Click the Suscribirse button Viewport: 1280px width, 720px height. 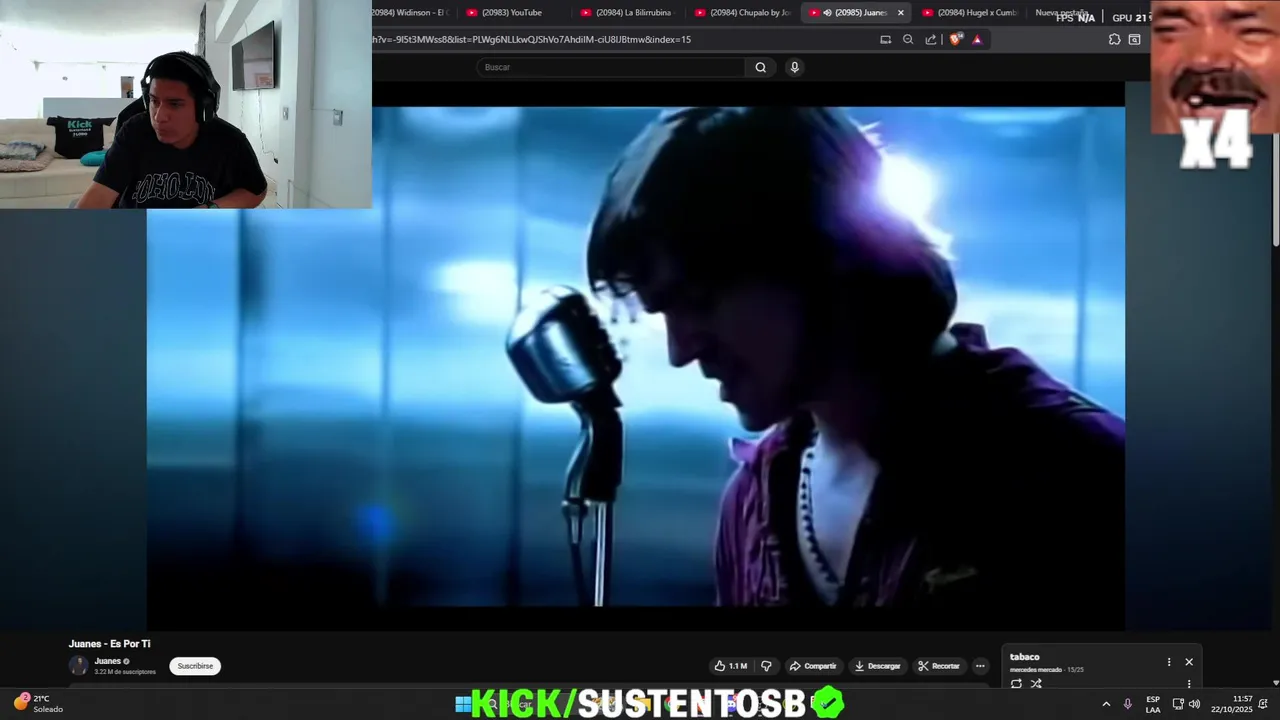pyautogui.click(x=195, y=666)
